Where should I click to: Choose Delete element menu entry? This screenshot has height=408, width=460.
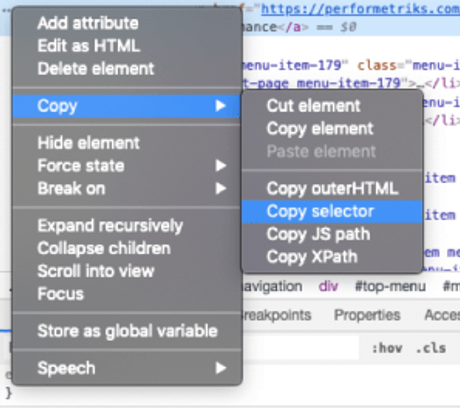(127, 69)
